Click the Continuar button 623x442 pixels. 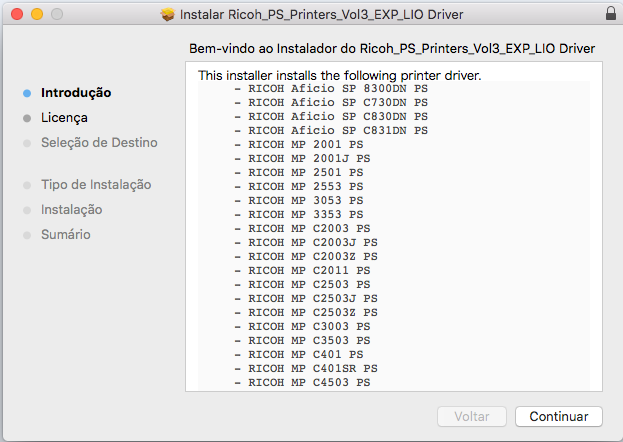559,416
